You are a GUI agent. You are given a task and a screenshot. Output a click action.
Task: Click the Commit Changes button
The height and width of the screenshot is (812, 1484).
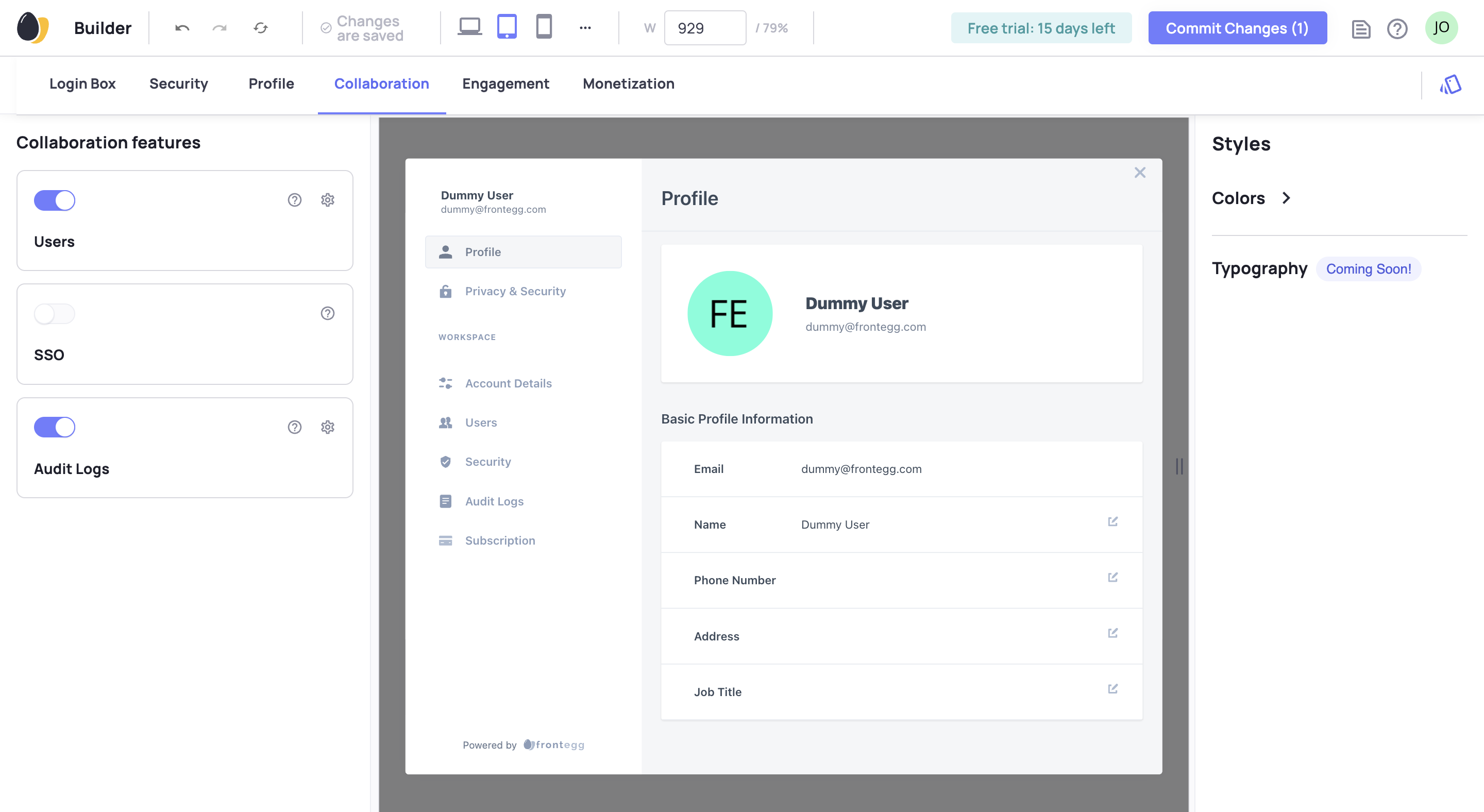point(1237,28)
